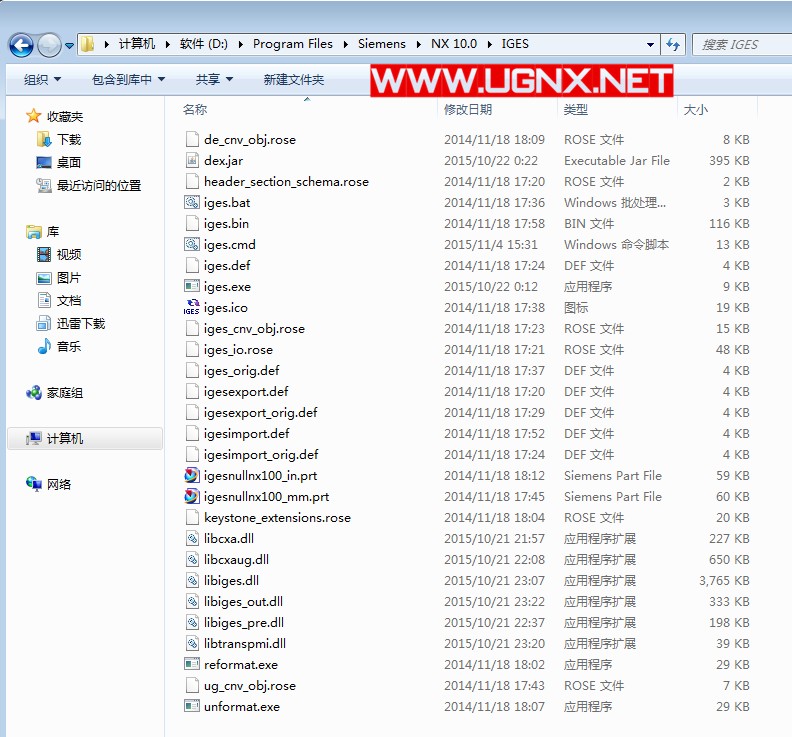The height and width of the screenshot is (737, 792).
Task: Select NX 10.0 in the breadcrumb
Action: [454, 44]
